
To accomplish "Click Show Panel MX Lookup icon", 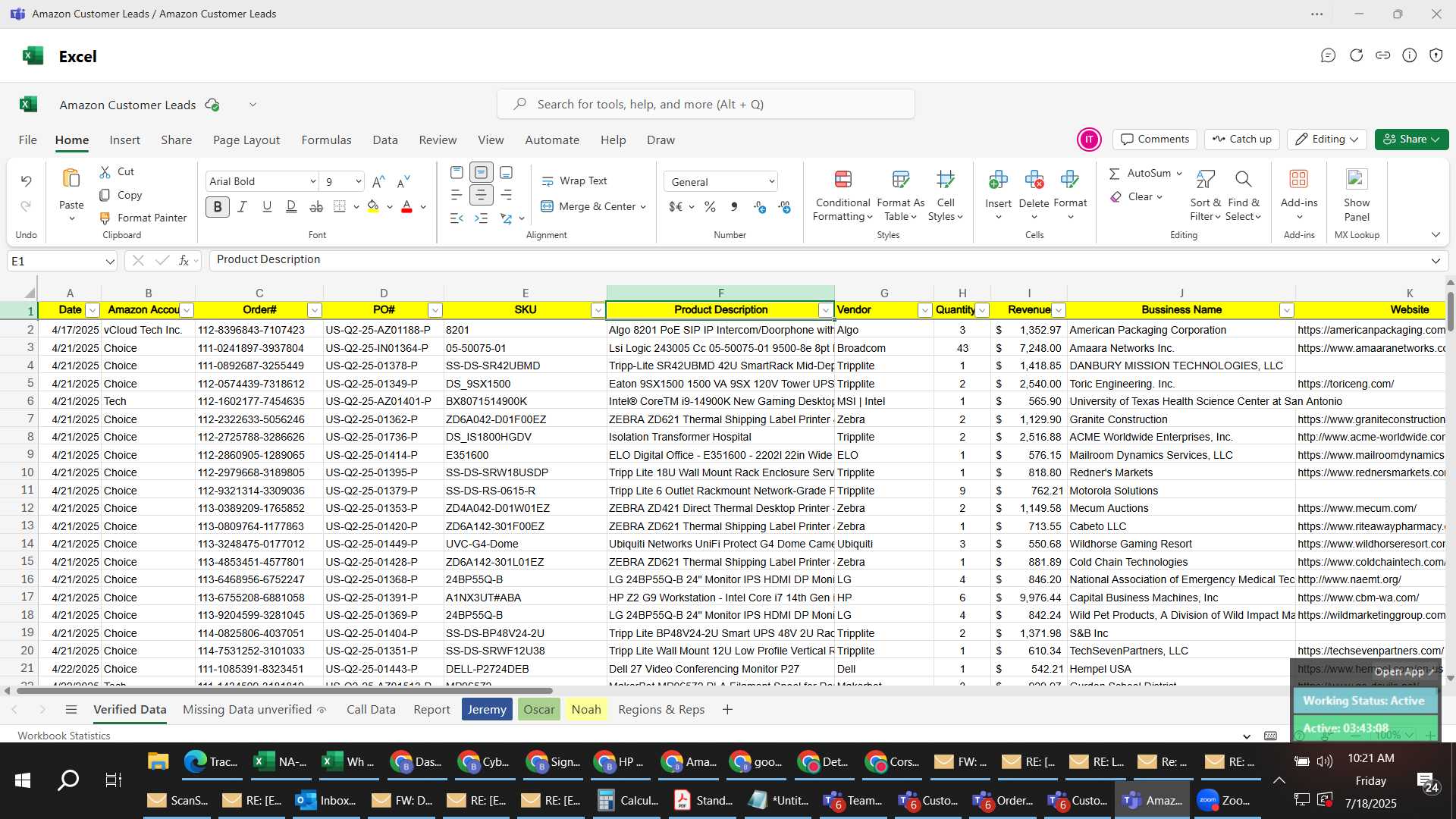I will tap(1357, 179).
